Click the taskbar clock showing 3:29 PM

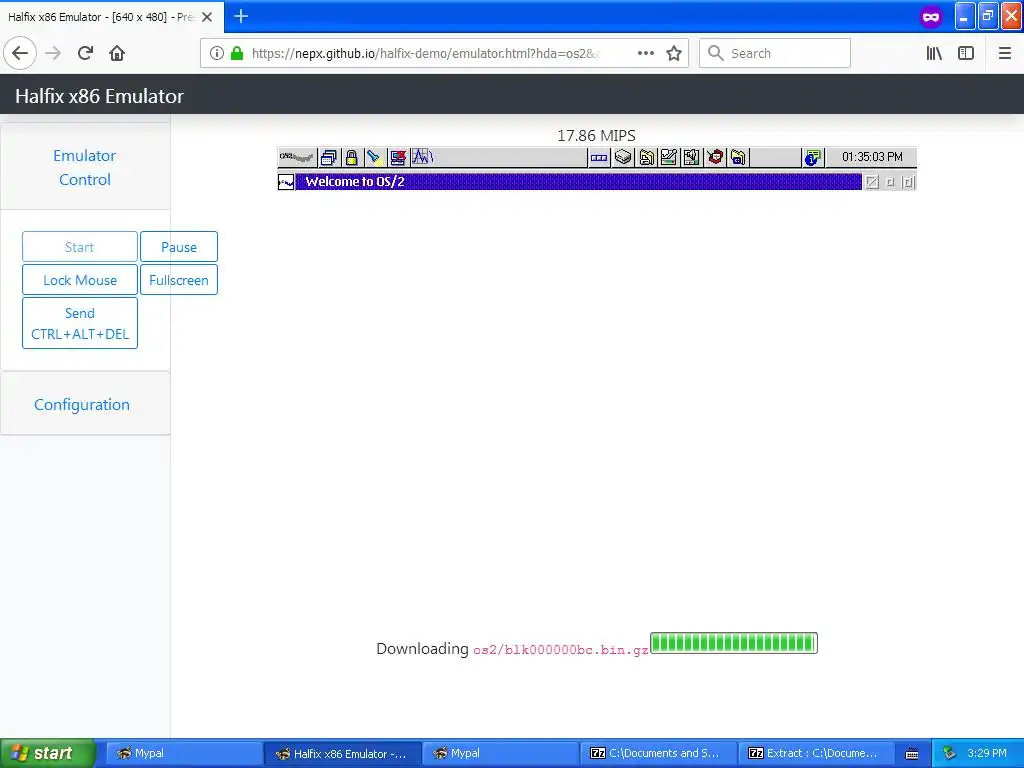pyautogui.click(x=987, y=754)
